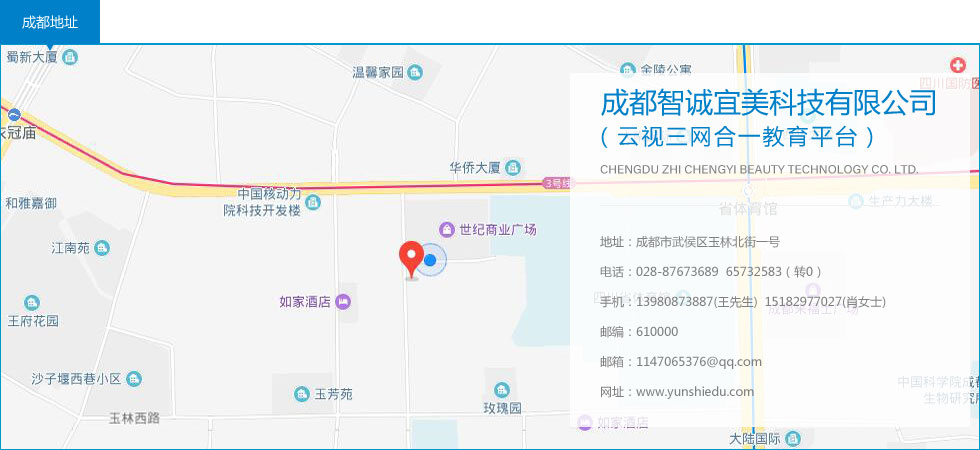Screen dimensions: 980x450
Task: Click the 华侨大厦 building icon
Action: 512,168
